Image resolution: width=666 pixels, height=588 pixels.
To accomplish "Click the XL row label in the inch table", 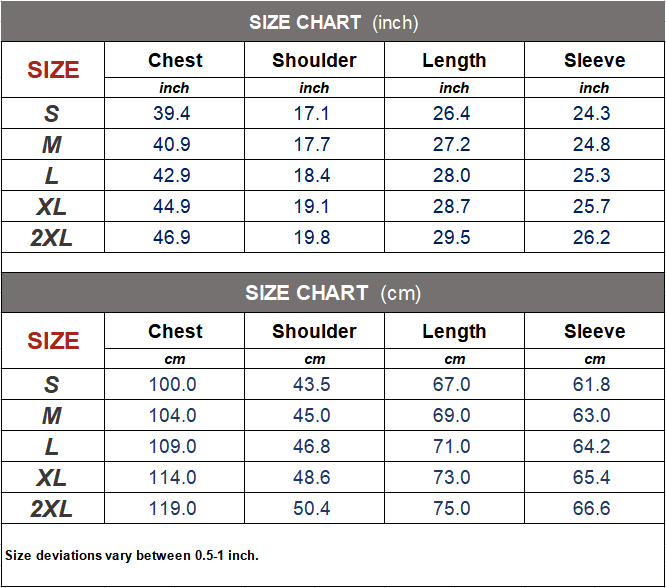I will [x=52, y=207].
